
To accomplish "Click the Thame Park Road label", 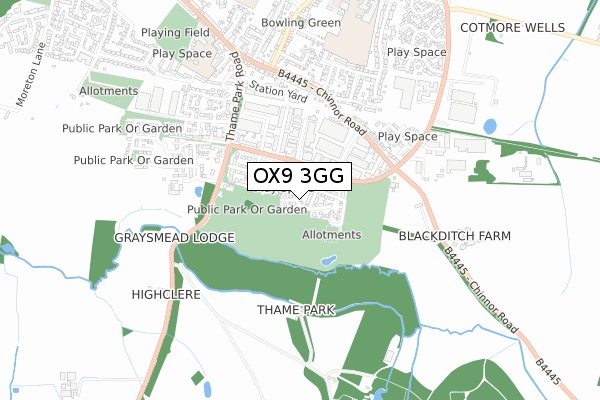I will [235, 96].
